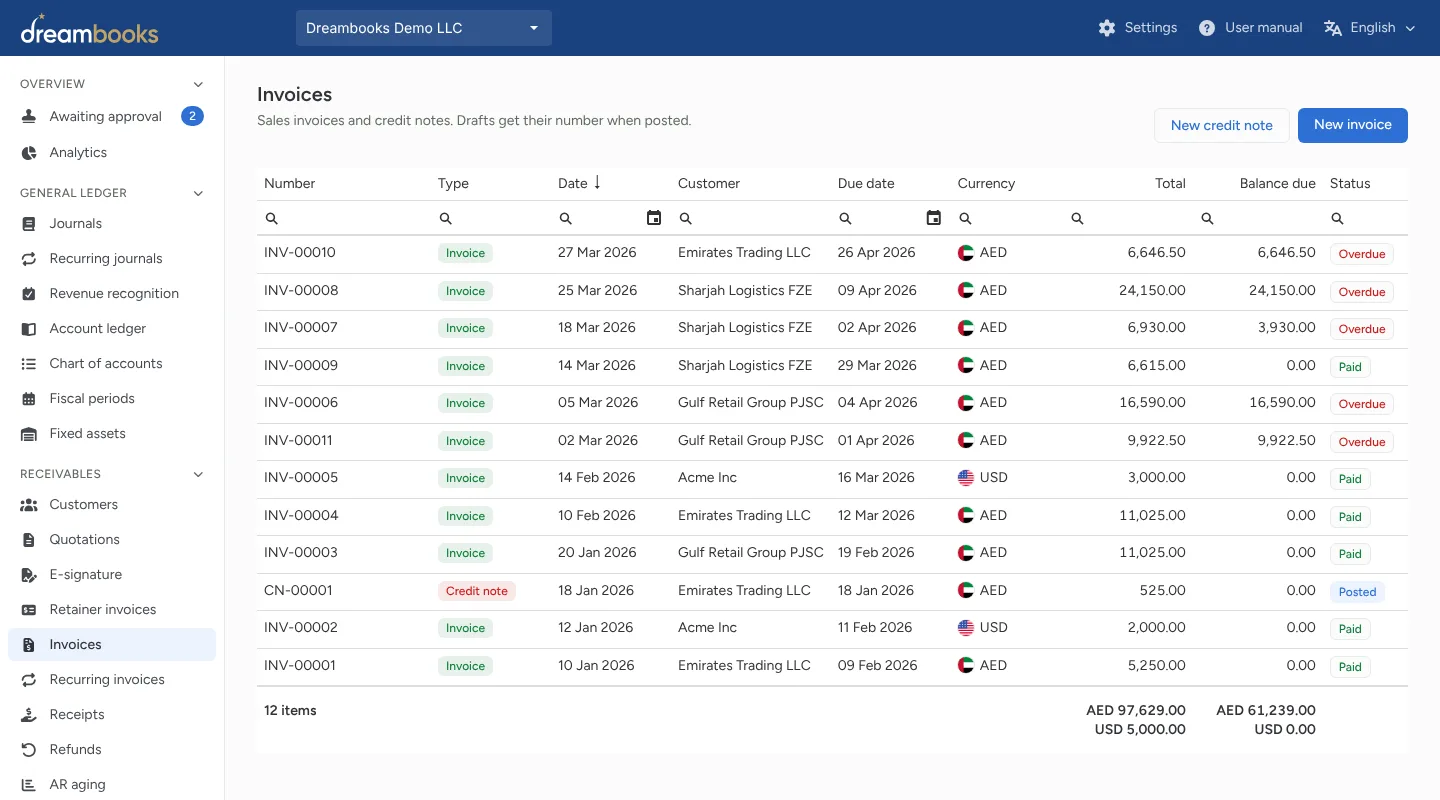Open Recurring invoices in the sidebar
Screen dimensions: 1440x800
point(112,680)
